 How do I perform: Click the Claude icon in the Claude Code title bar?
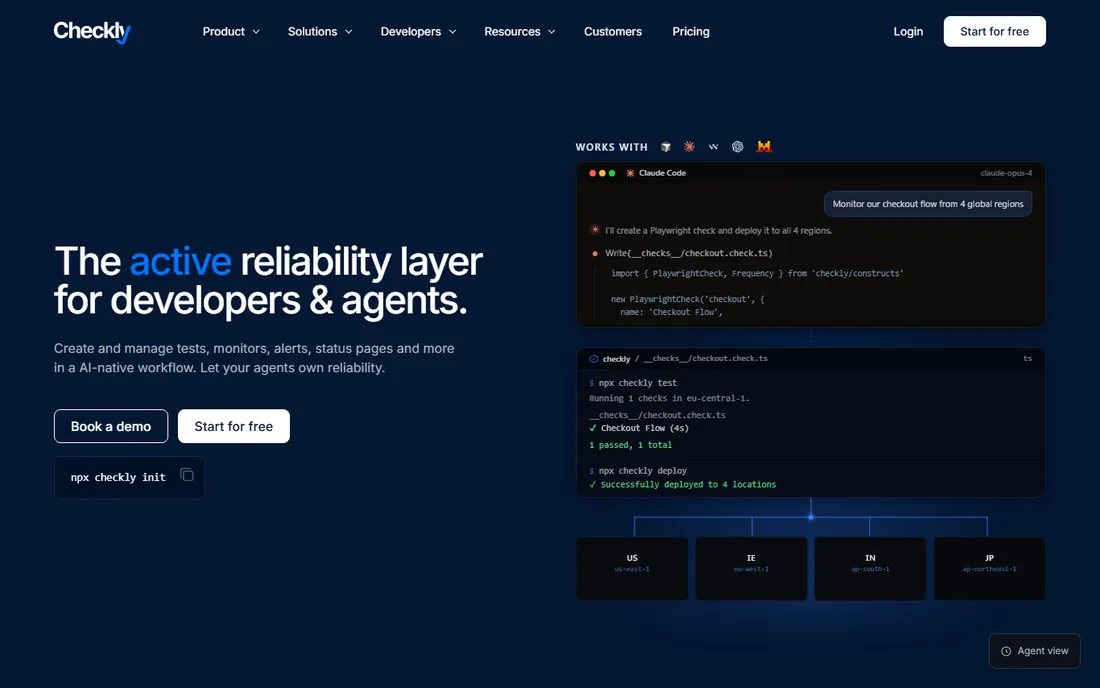coord(630,173)
